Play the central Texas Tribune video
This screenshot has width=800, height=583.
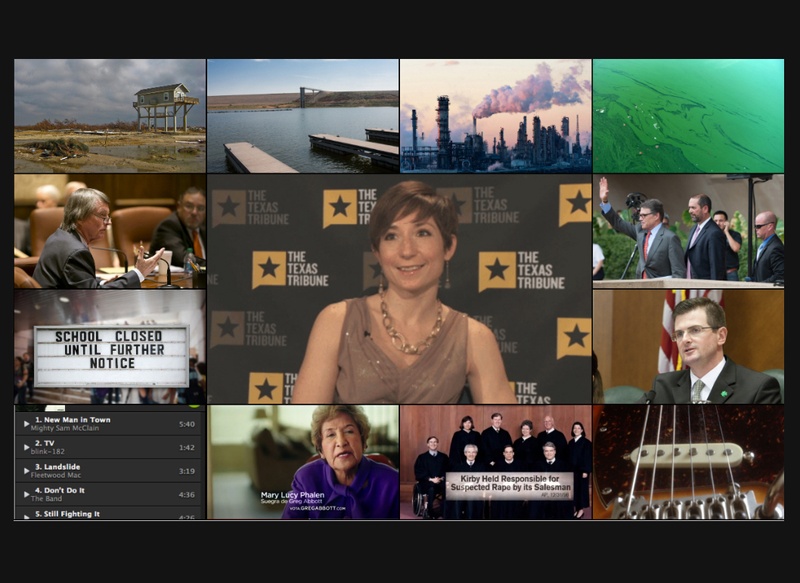tap(399, 289)
